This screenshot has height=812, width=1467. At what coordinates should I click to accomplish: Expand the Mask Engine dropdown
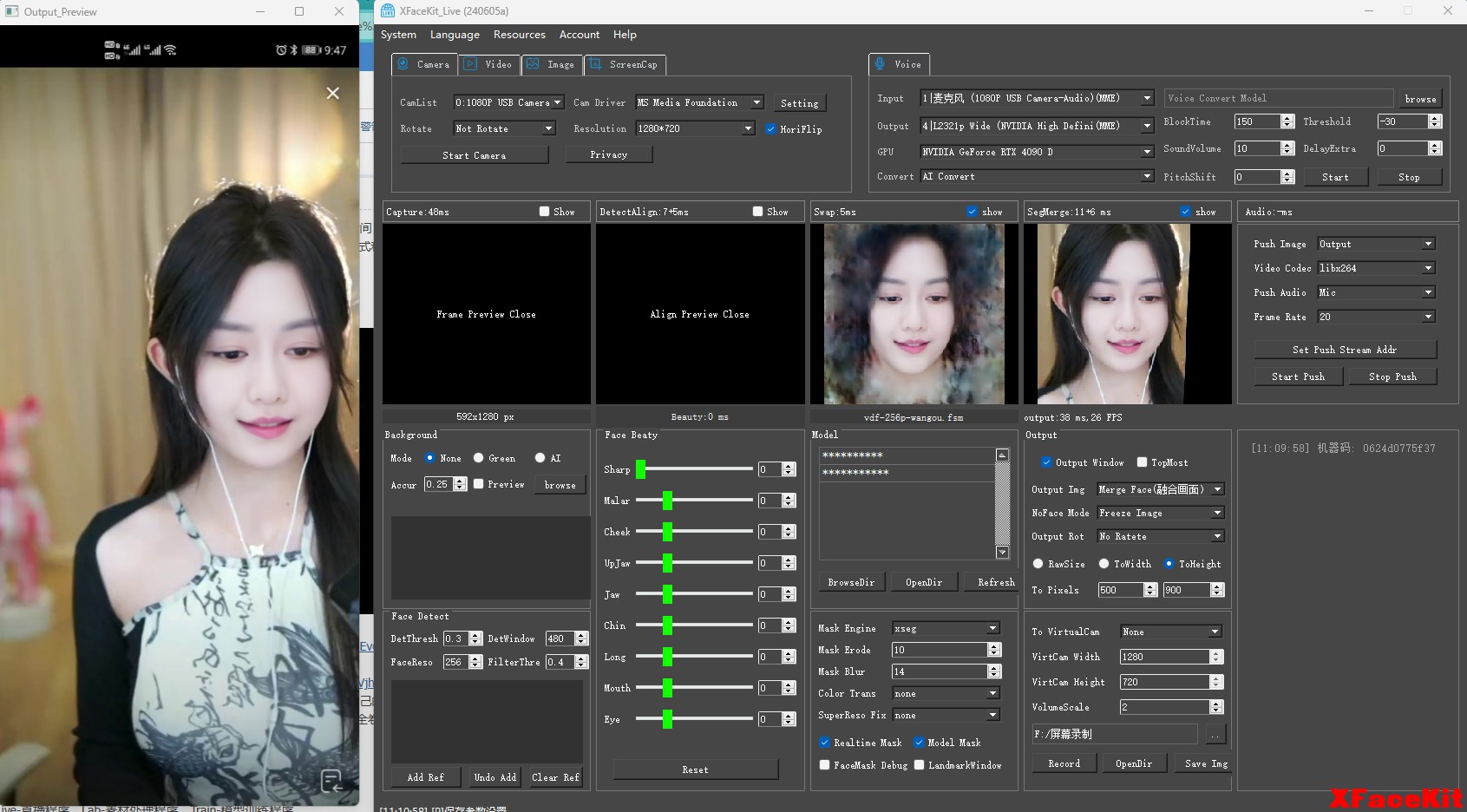coord(946,628)
